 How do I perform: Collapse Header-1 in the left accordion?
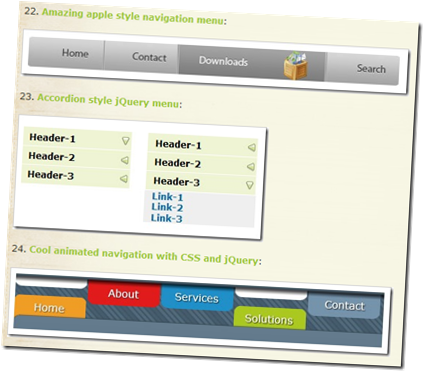[x=77, y=139]
